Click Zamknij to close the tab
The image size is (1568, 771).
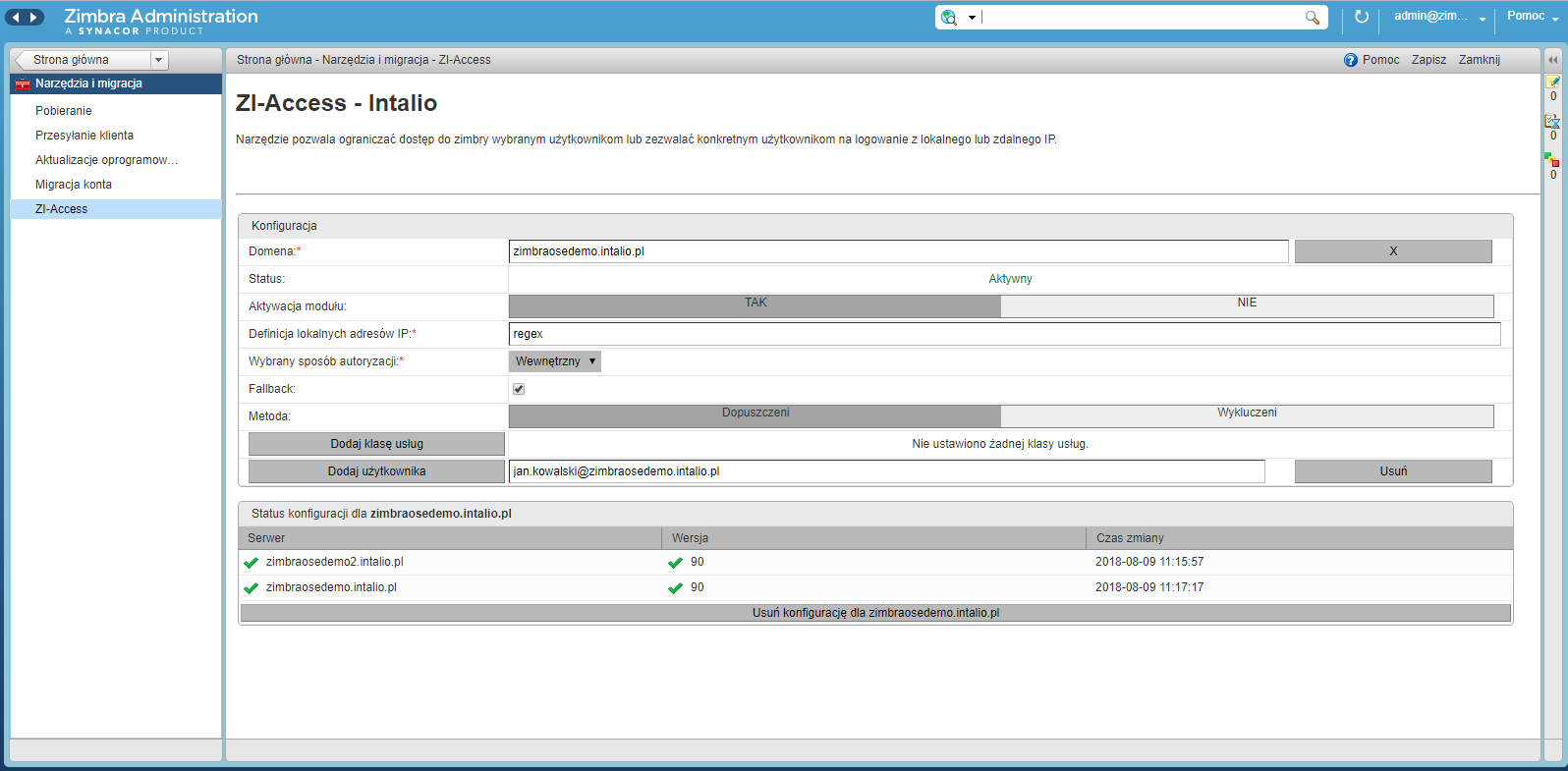(x=1479, y=60)
